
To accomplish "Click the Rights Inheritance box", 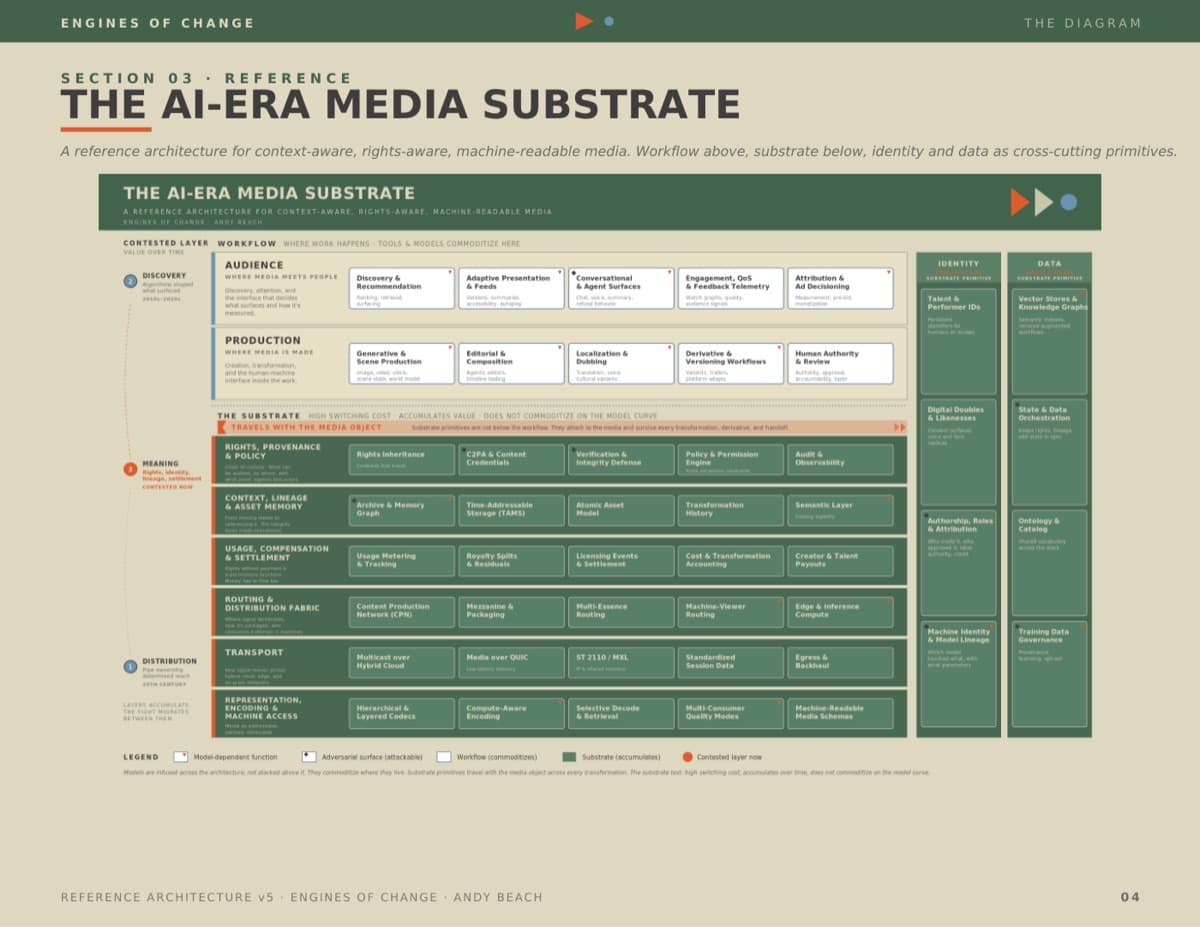I will click(x=402, y=459).
